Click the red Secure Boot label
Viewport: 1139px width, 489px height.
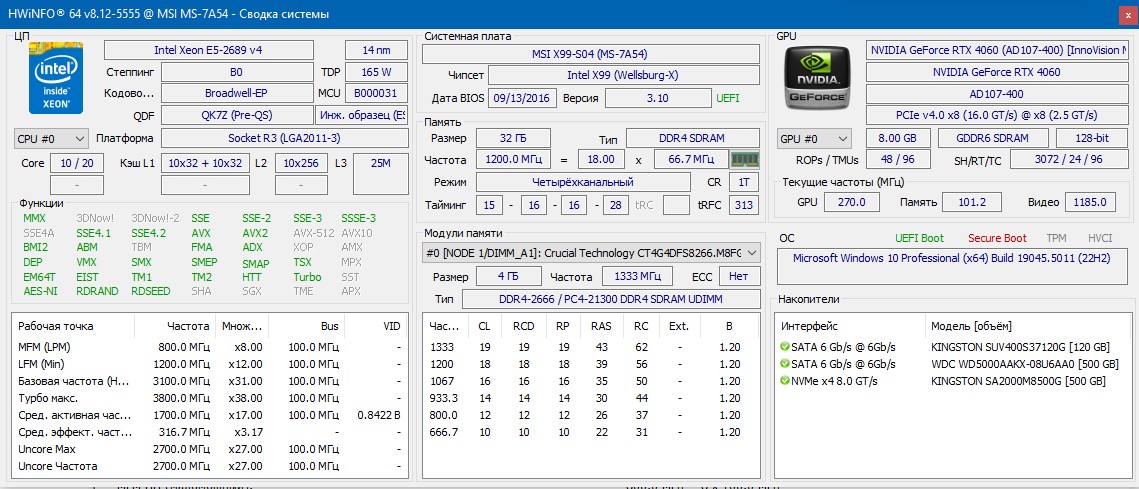point(996,238)
